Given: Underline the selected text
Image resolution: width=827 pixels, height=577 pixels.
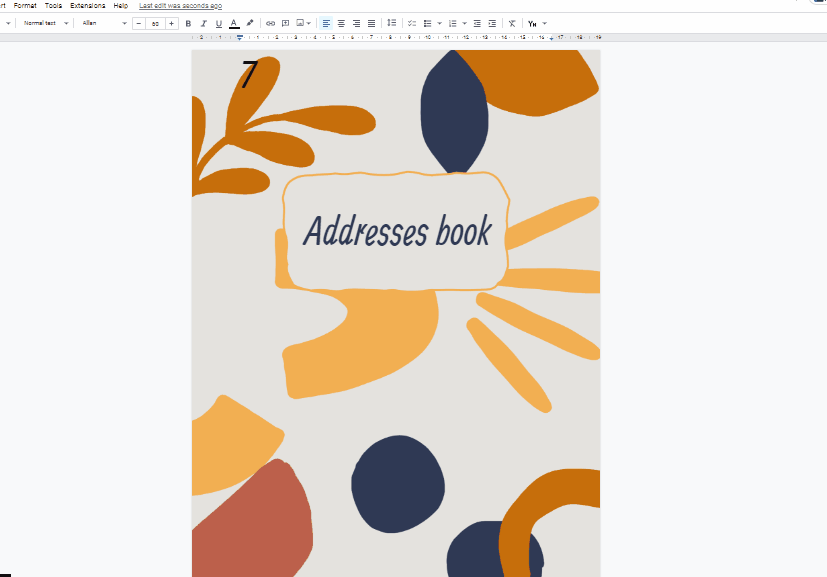Looking at the screenshot, I should pos(218,23).
